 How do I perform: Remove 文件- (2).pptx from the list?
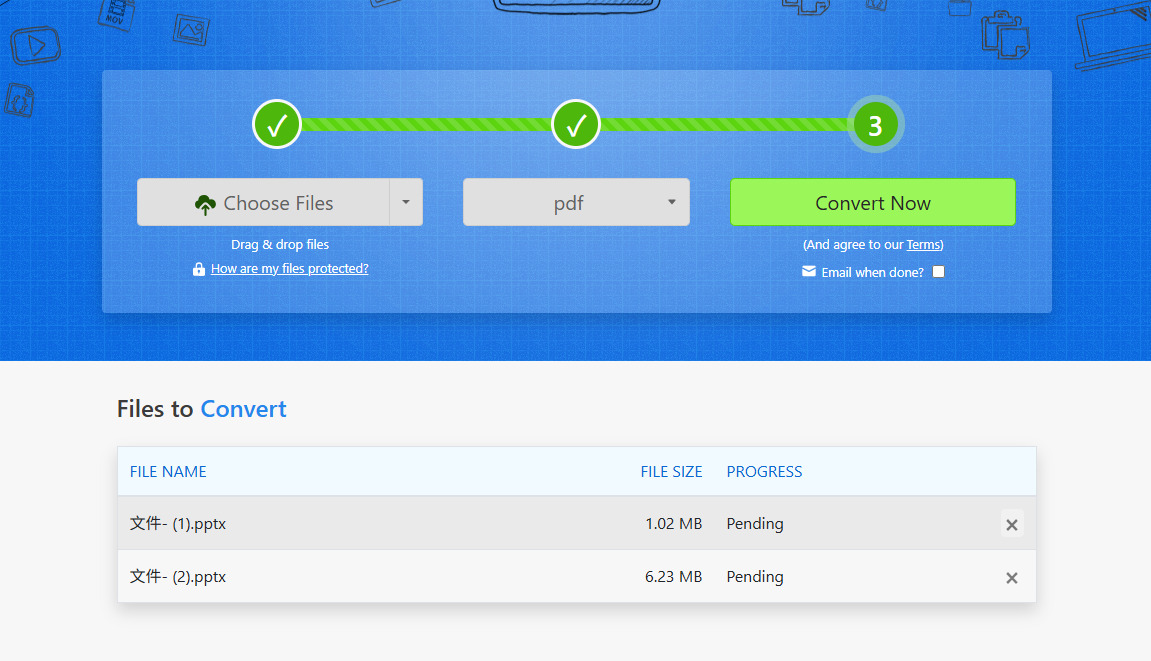pyautogui.click(x=1012, y=578)
